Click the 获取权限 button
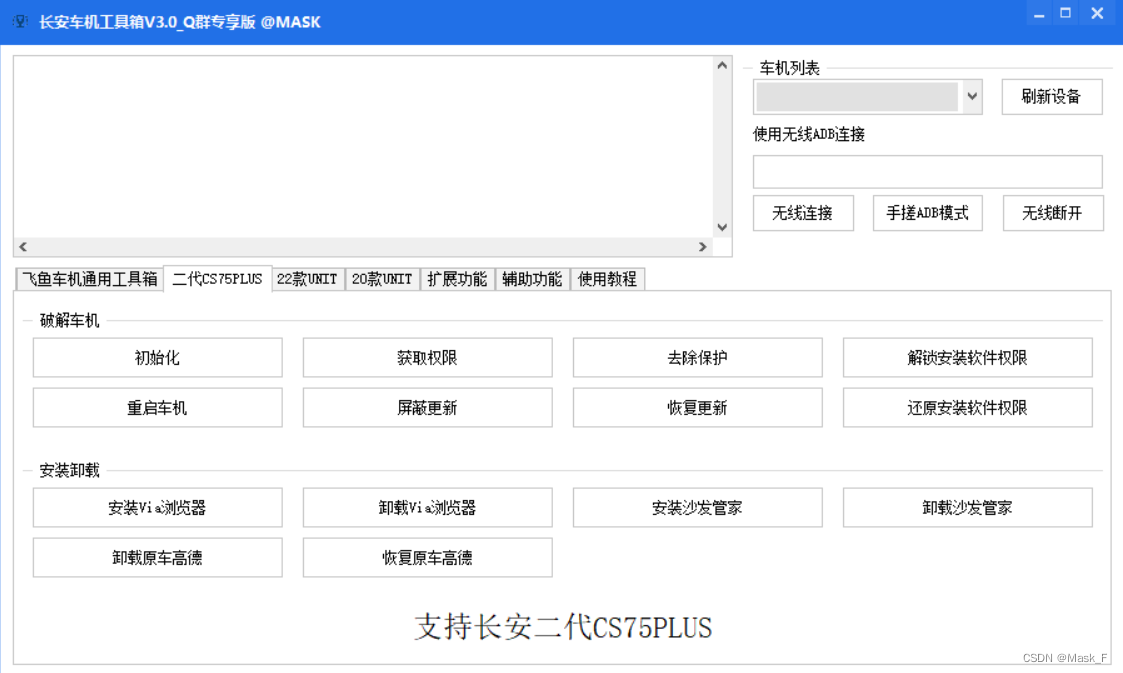Viewport: 1123px width, 673px height. (x=428, y=357)
